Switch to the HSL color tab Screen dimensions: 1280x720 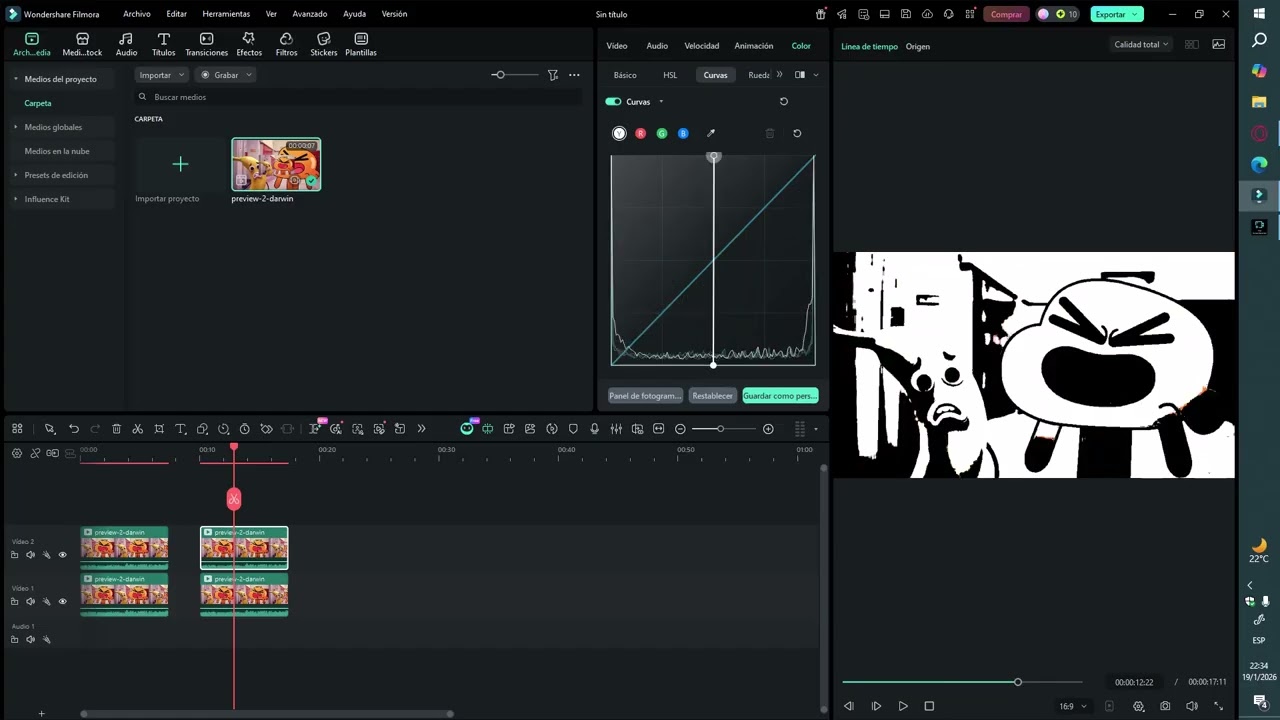click(670, 75)
